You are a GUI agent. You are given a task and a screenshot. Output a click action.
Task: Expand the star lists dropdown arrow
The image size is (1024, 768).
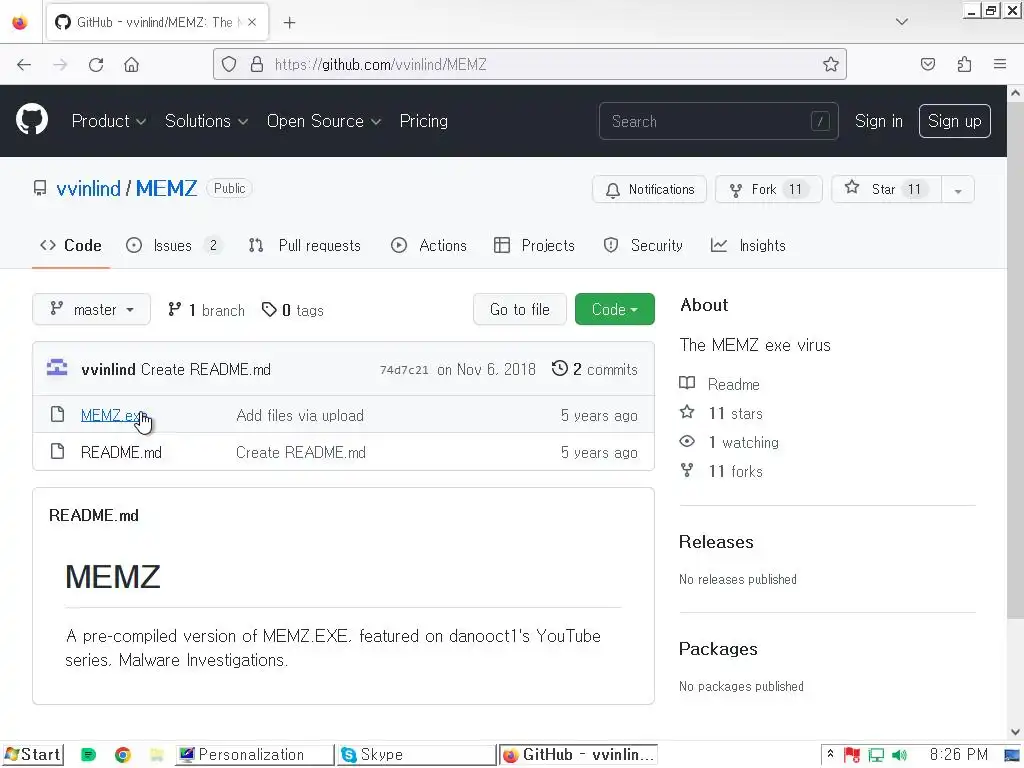coord(957,190)
